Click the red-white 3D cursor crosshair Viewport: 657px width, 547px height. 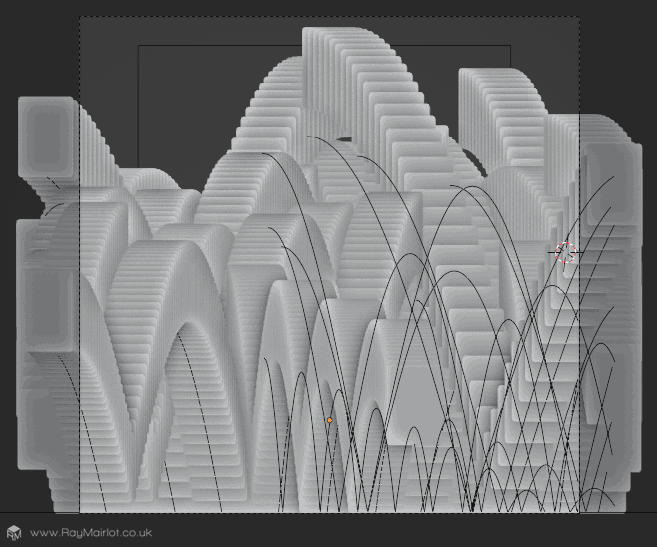coord(565,252)
